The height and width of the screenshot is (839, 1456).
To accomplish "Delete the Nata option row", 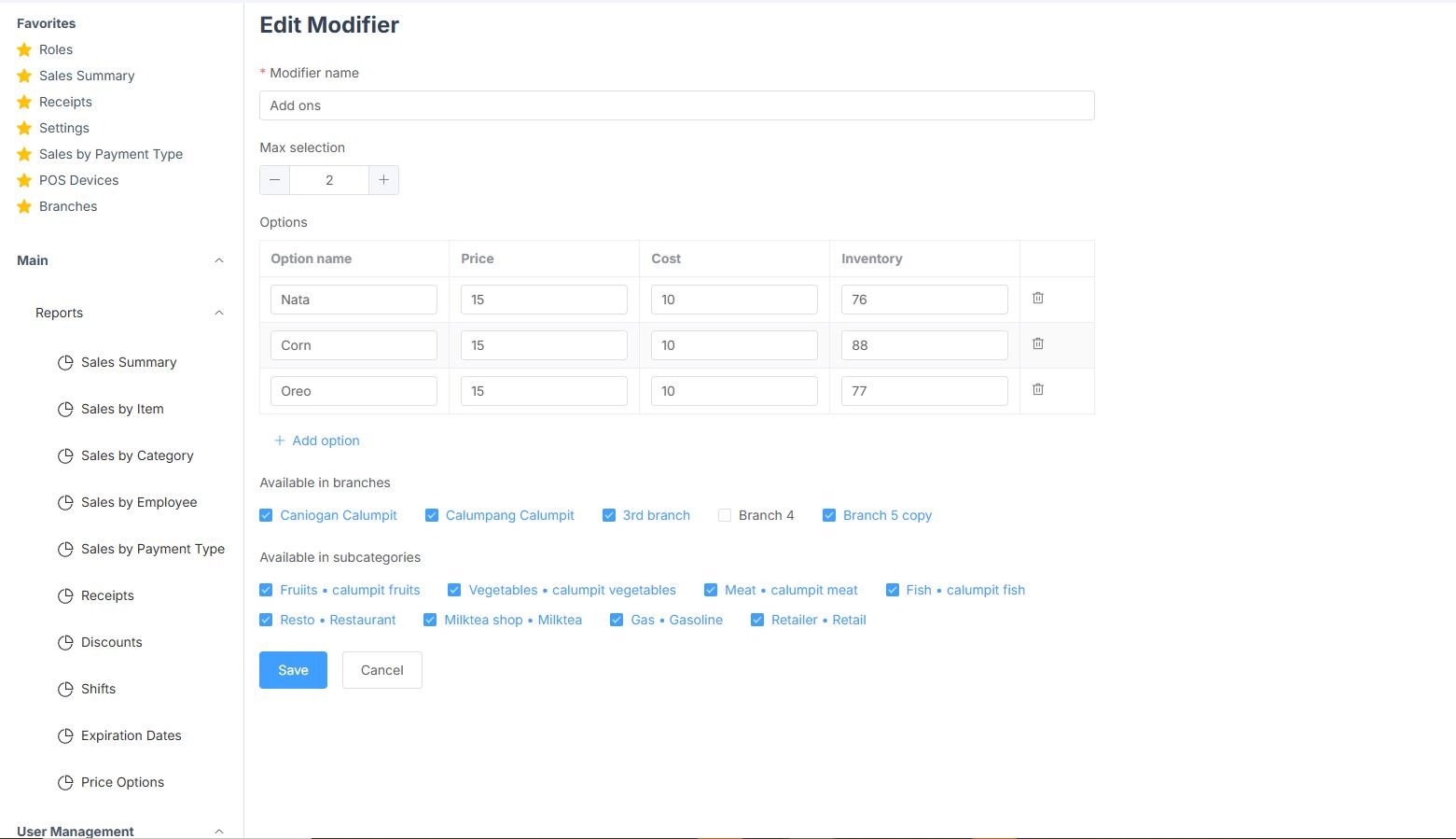I will coord(1037,299).
